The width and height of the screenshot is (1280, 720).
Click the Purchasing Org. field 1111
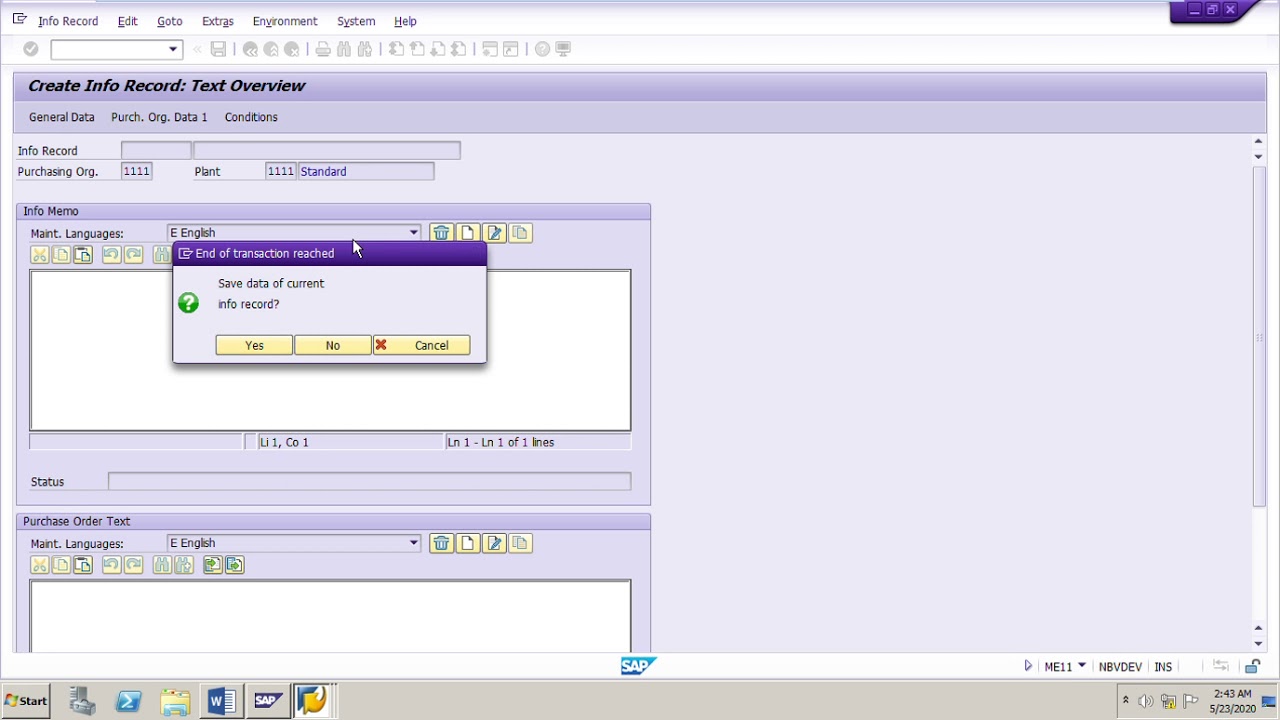click(x=136, y=171)
